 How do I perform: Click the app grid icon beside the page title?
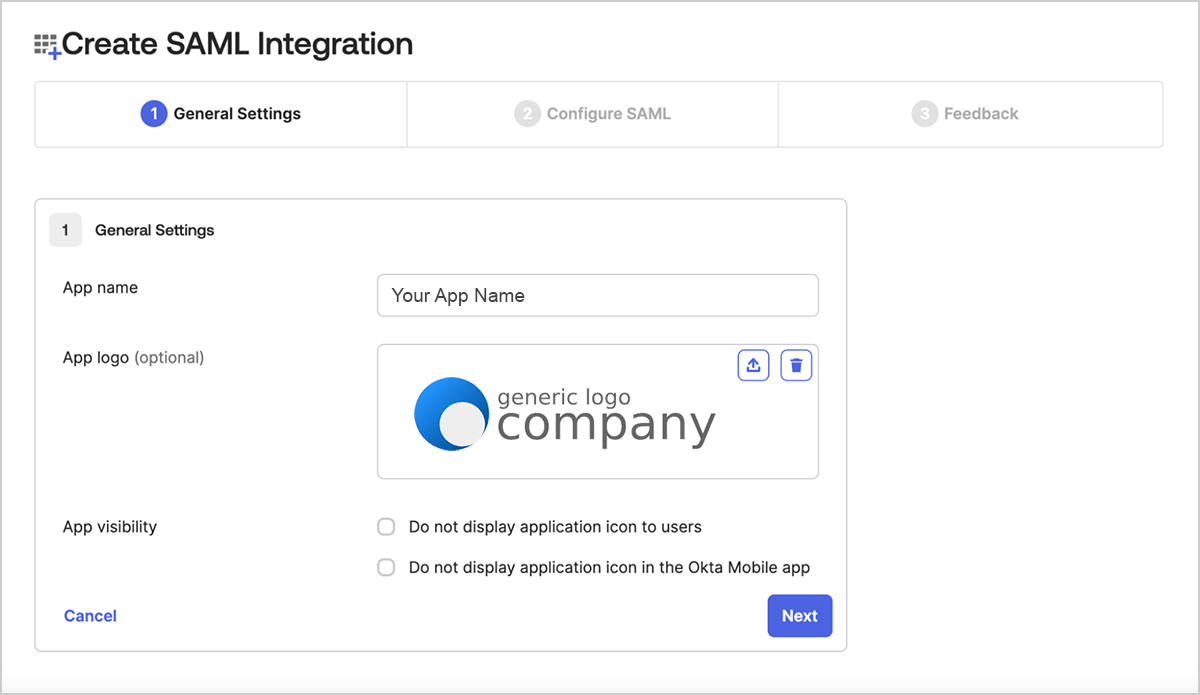47,45
